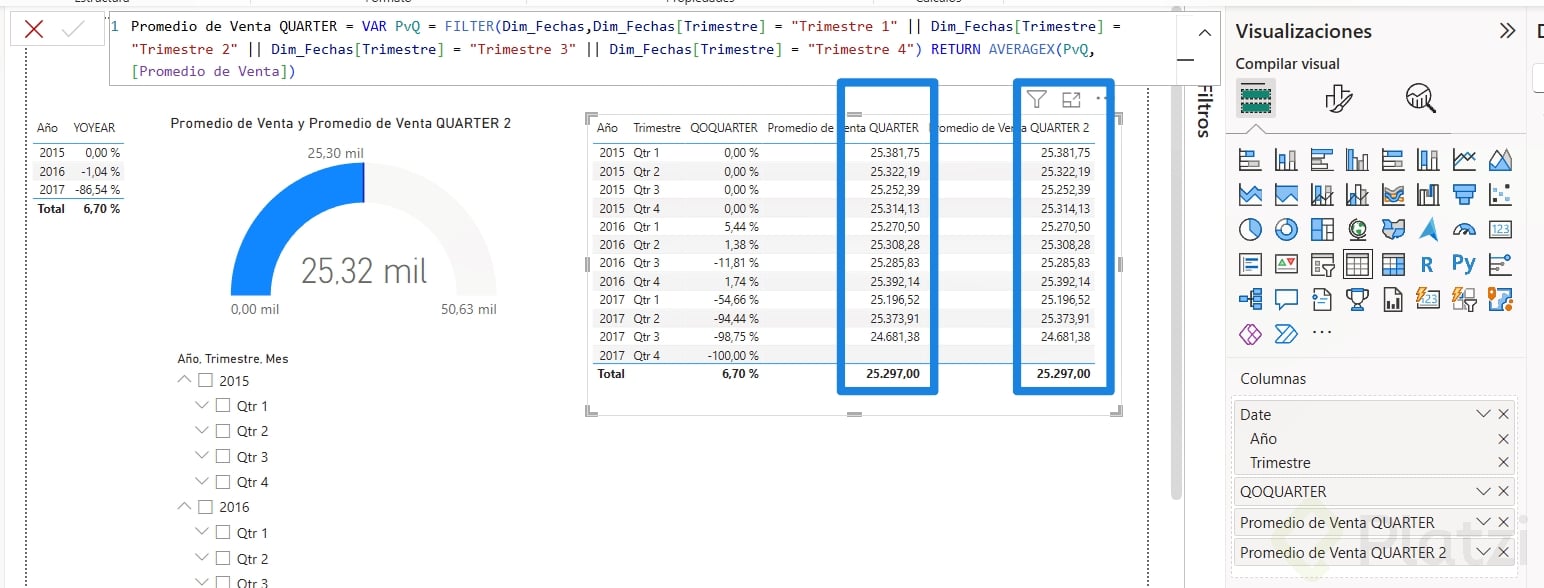1544x588 pixels.
Task: Insert the globe map visual
Action: (x=1357, y=230)
